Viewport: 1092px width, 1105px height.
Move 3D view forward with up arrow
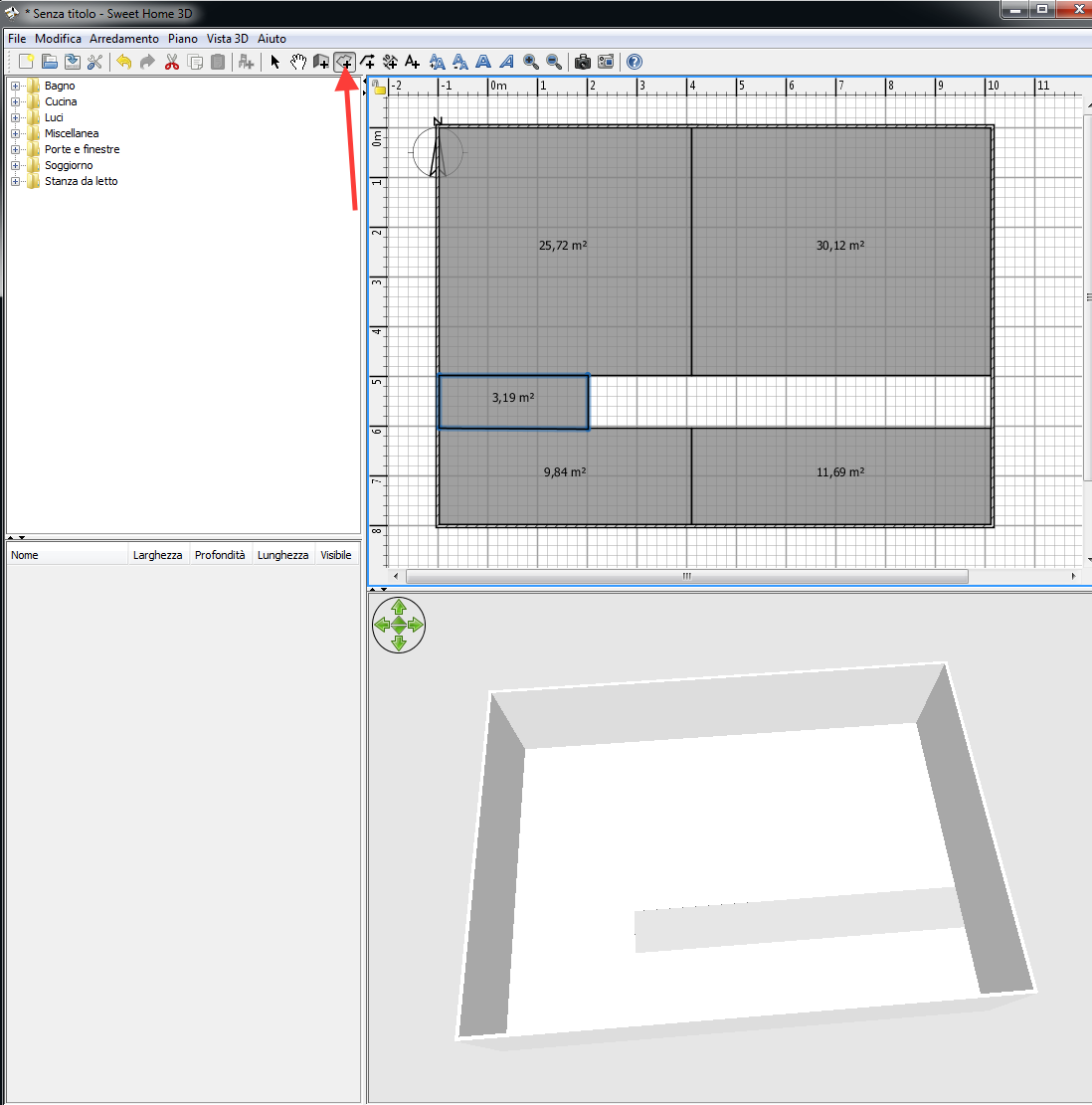[x=399, y=607]
